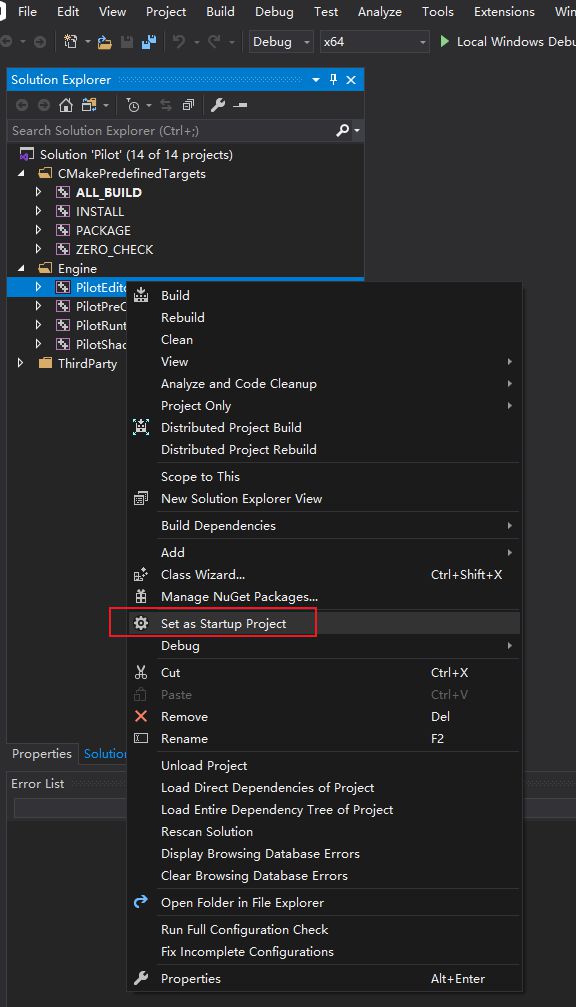Screen dimensions: 576x1007
Task: Select the Solution 'Pilot' root node
Action: (136, 155)
